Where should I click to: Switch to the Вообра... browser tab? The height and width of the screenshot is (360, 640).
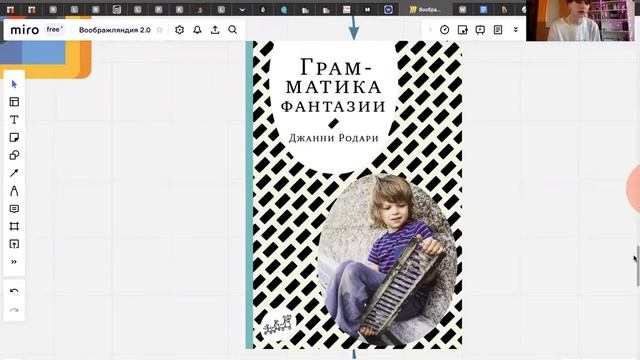pyautogui.click(x=425, y=9)
